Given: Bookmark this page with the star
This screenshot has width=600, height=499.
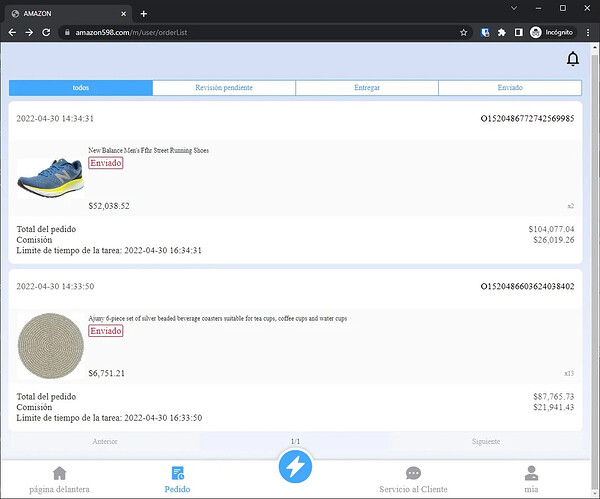Looking at the screenshot, I should 463,33.
